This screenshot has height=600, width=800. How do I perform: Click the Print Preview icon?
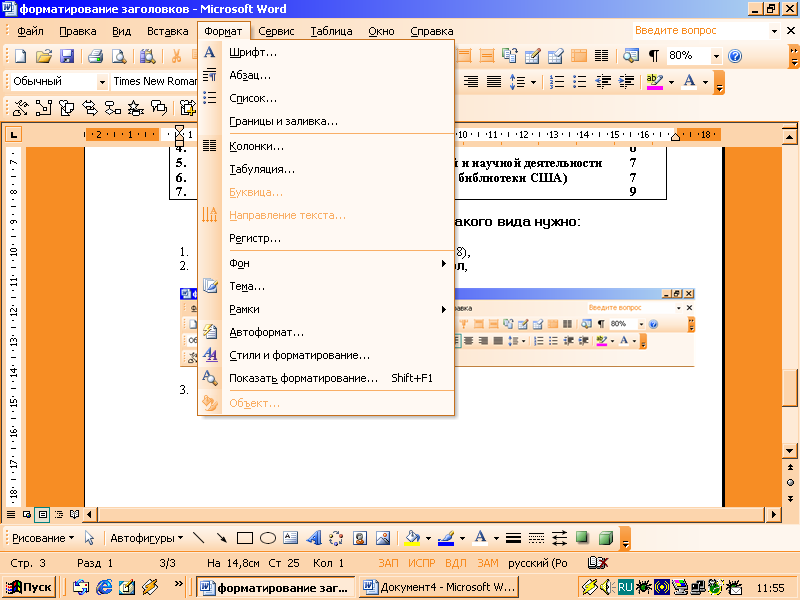119,56
